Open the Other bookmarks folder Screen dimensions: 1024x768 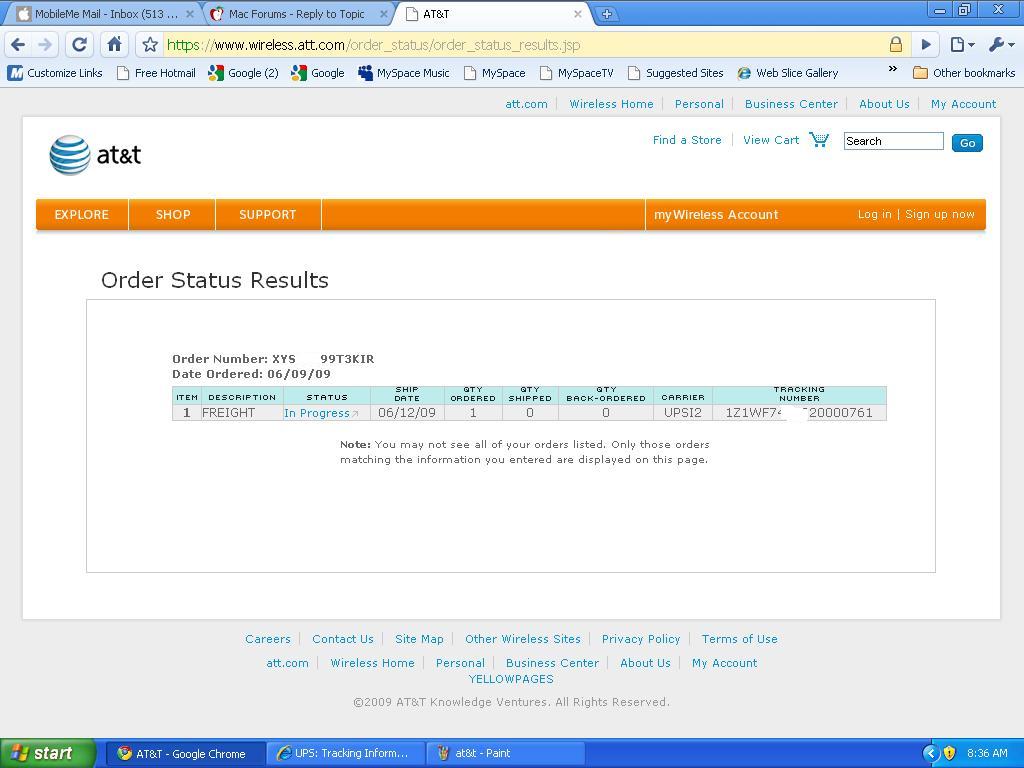point(964,72)
